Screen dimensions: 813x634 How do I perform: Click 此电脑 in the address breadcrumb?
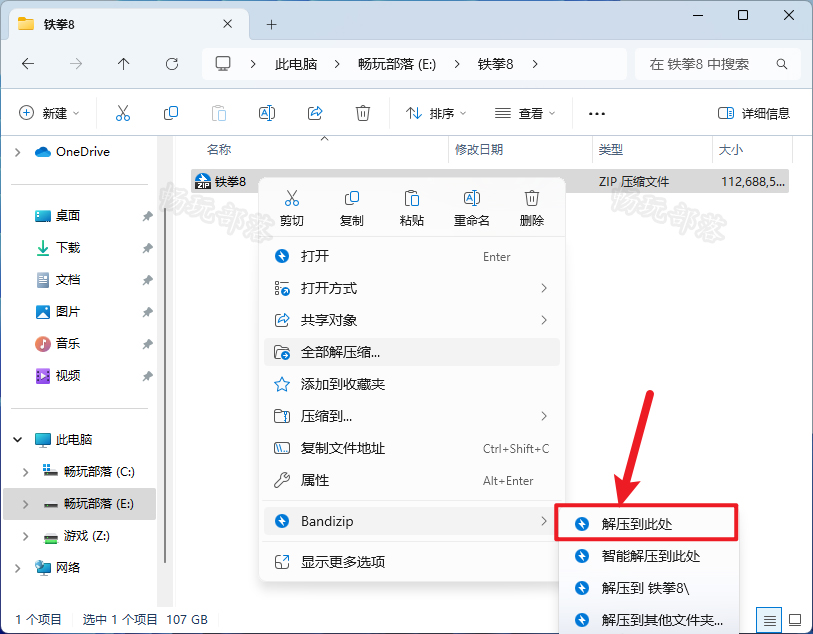pos(296,64)
